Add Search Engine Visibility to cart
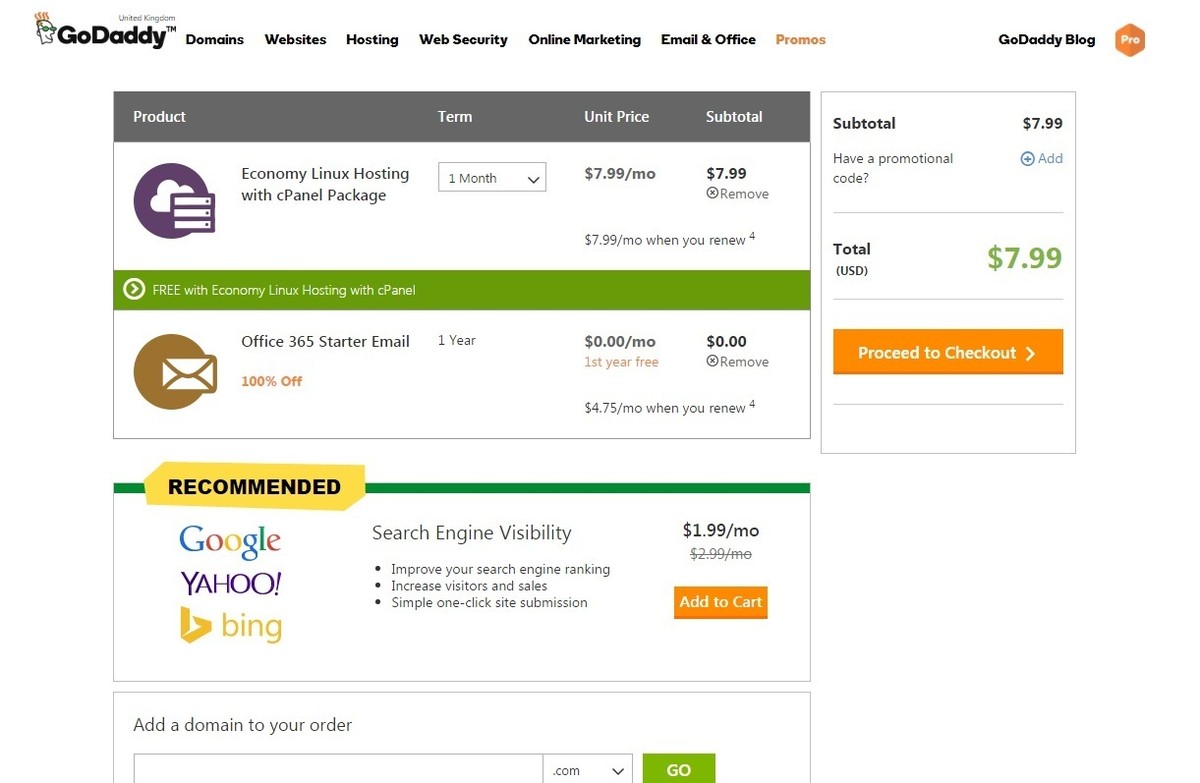The height and width of the screenshot is (783, 1200). [720, 602]
